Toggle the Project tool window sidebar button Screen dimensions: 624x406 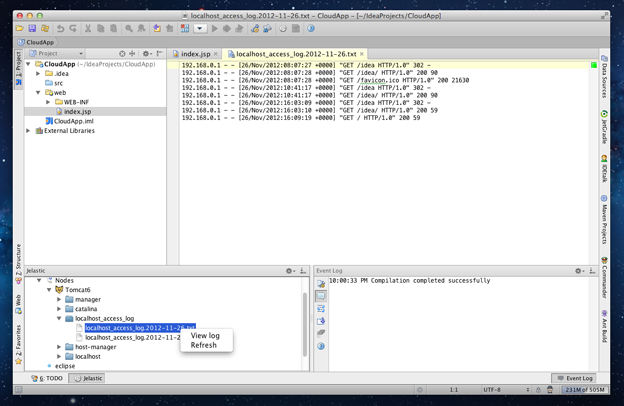tap(18, 64)
